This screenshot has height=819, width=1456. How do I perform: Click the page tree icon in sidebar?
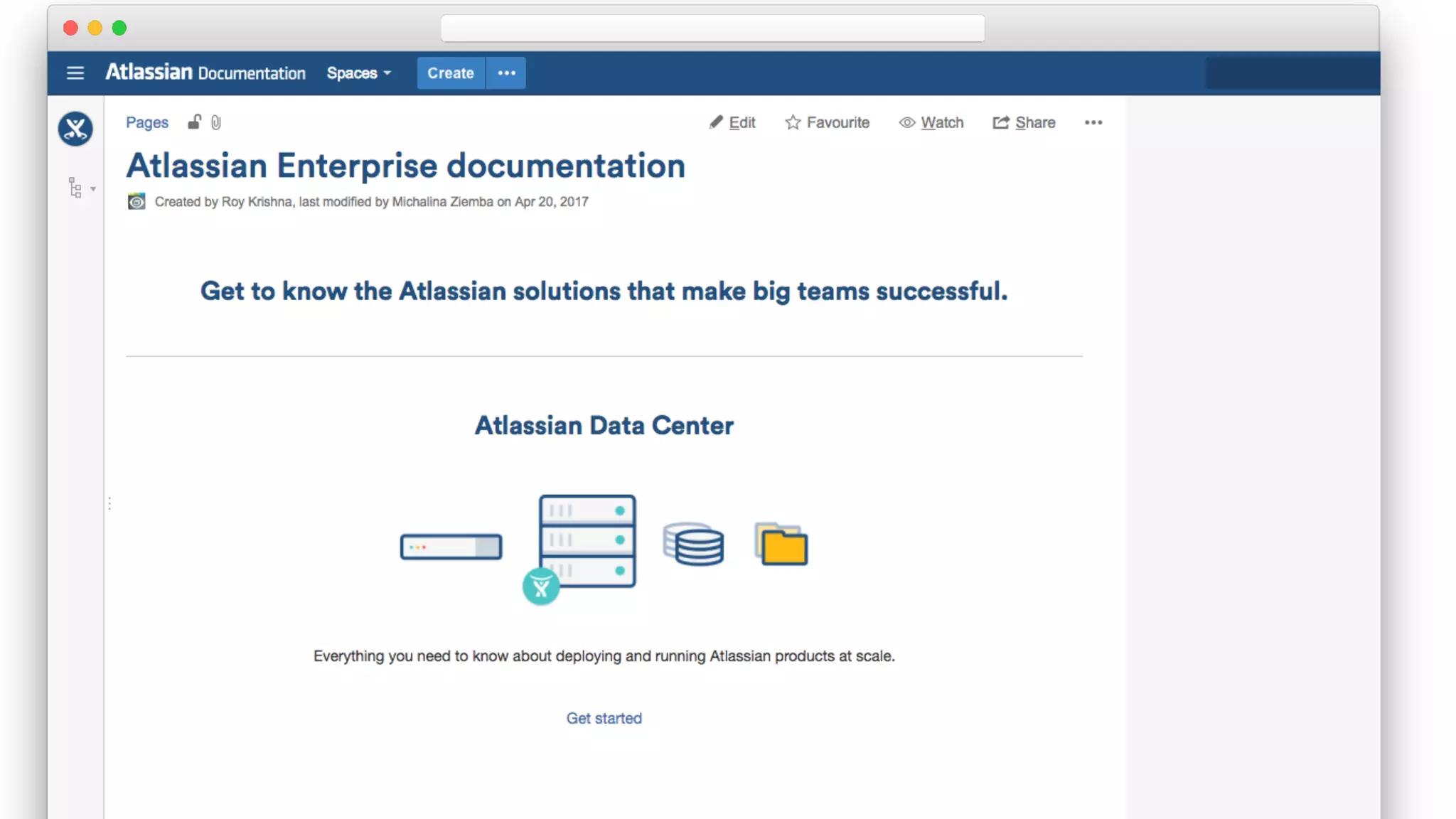click(75, 188)
